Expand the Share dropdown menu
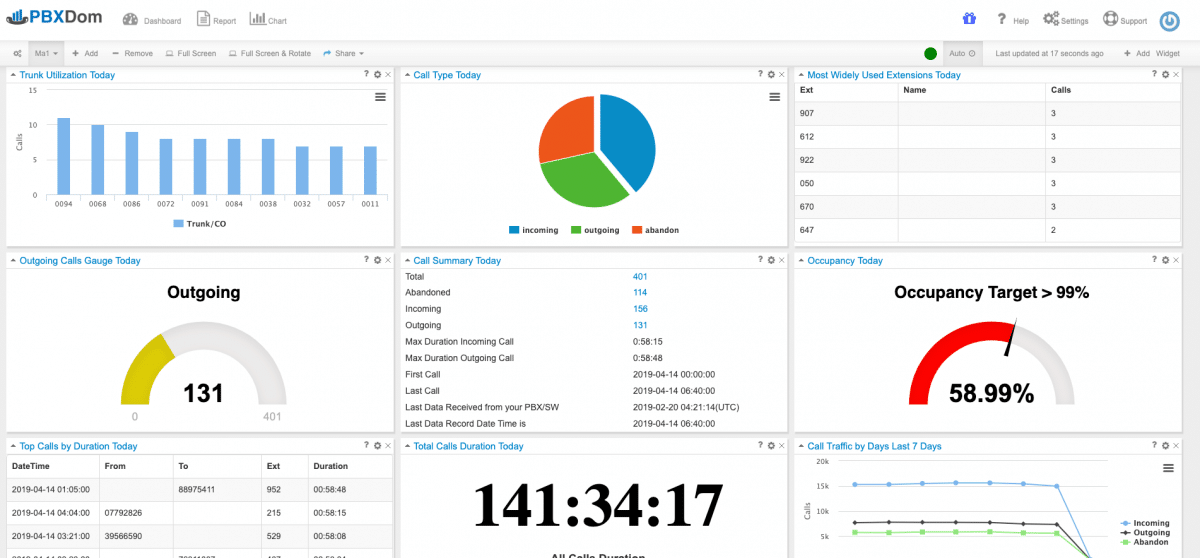 (343, 53)
